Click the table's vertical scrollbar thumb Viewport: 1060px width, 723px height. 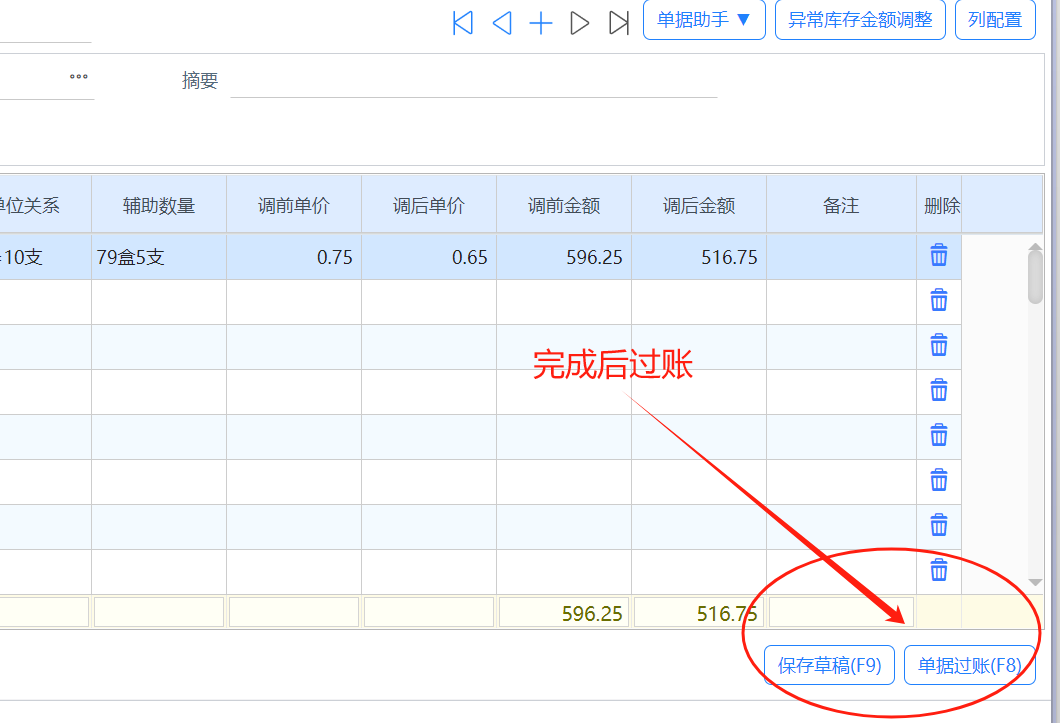click(x=1035, y=275)
